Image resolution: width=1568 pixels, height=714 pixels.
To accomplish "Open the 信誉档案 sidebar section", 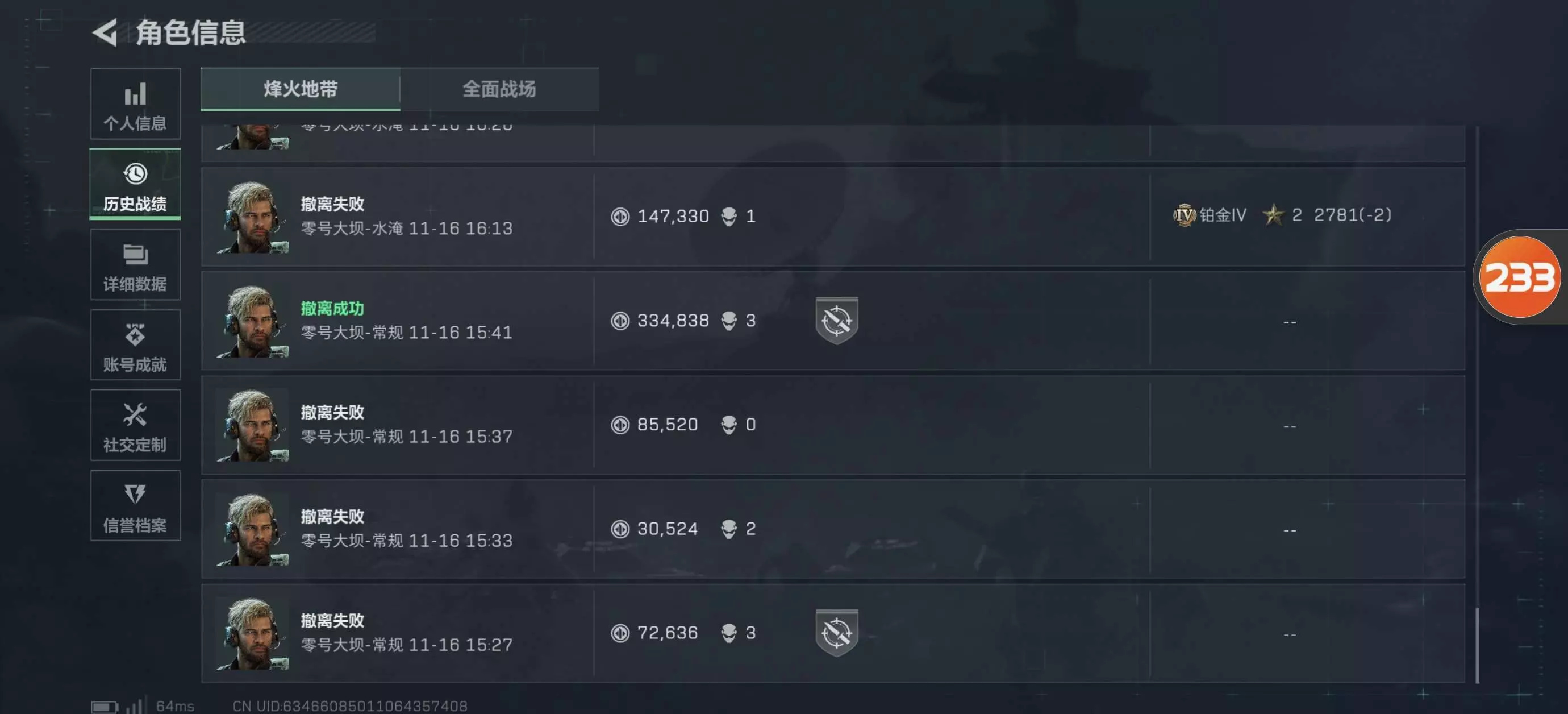I will click(135, 507).
